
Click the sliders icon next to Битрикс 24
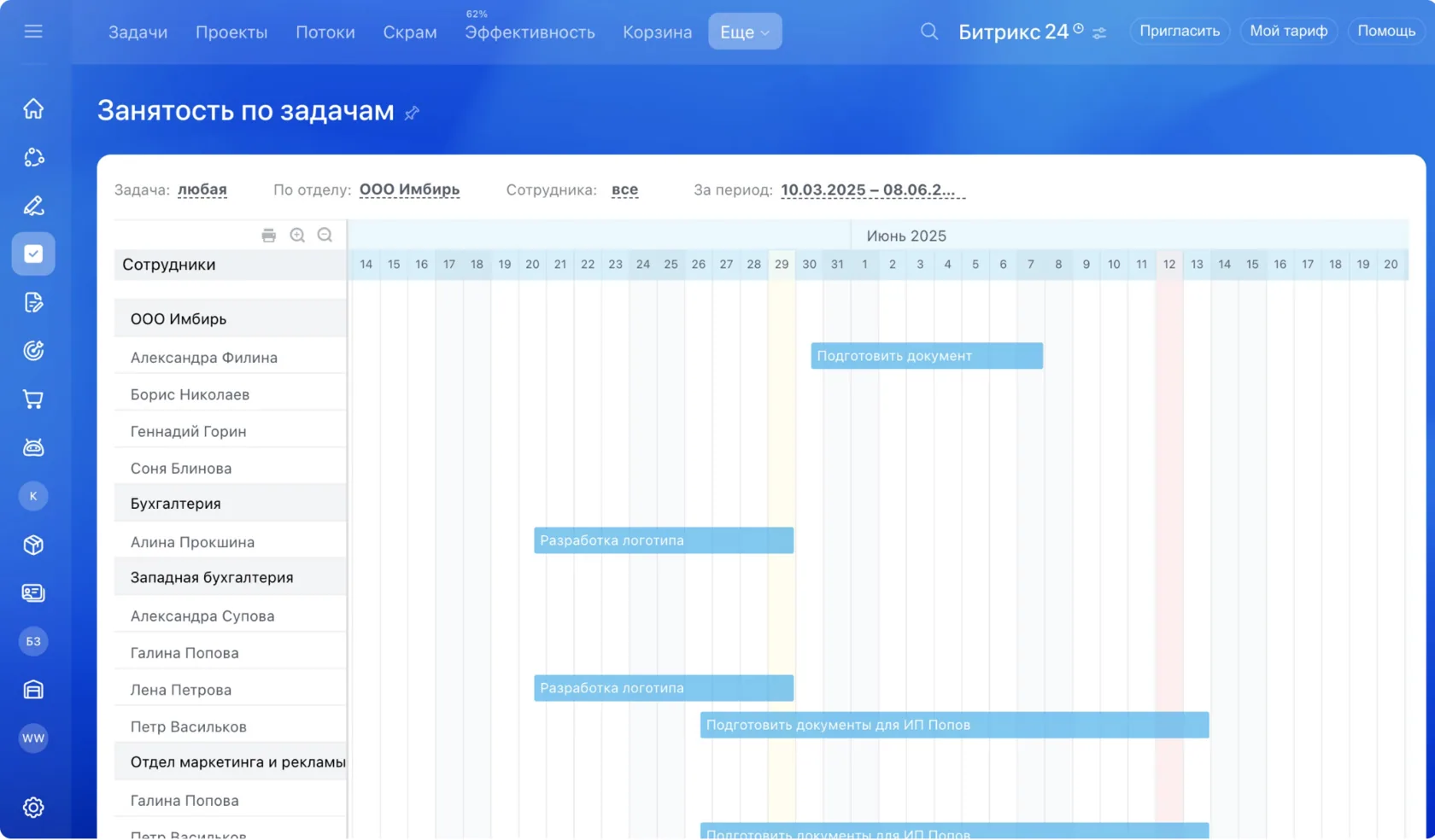pyautogui.click(x=1099, y=33)
